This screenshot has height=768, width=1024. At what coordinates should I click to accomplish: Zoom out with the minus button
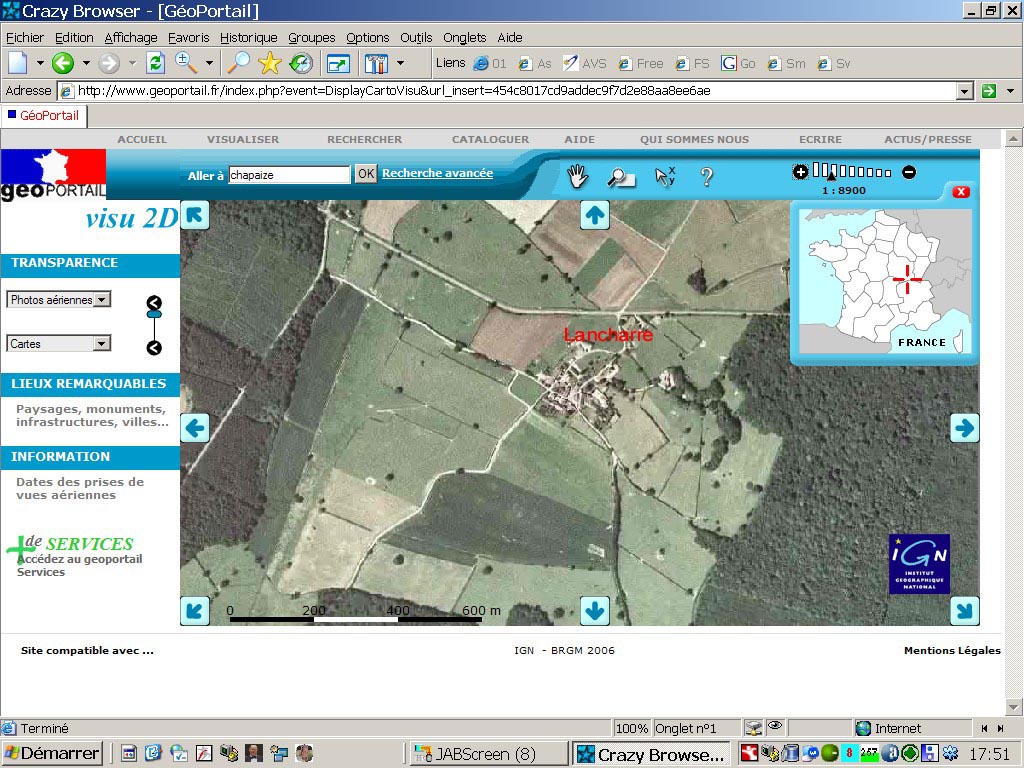point(908,172)
